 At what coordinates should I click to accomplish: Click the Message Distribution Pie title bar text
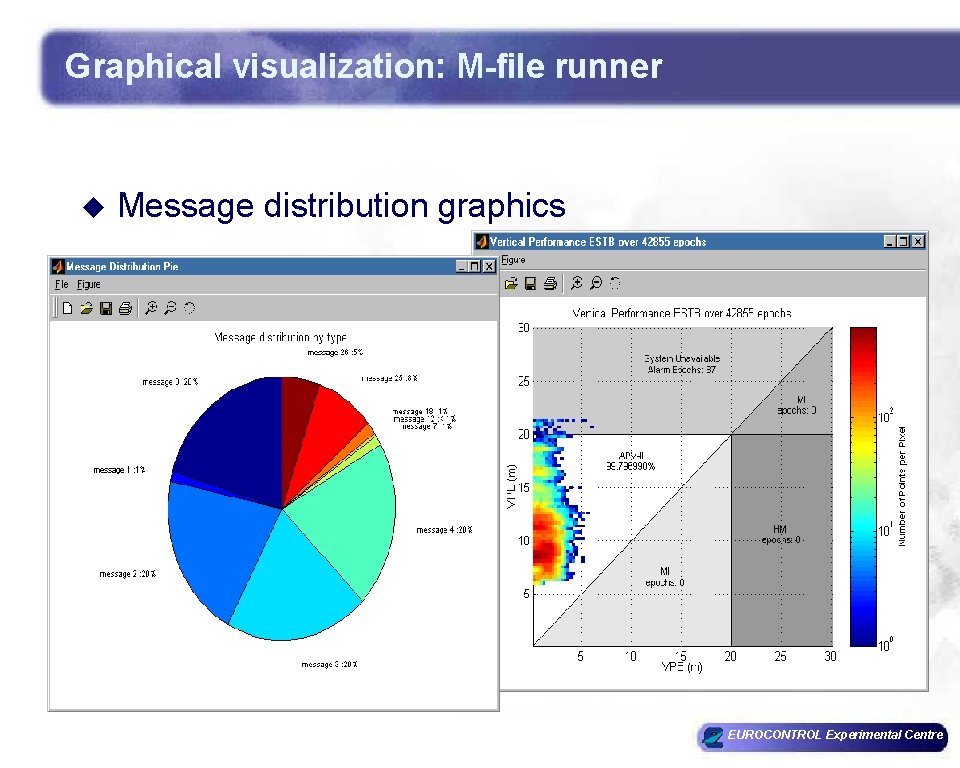[x=122, y=266]
